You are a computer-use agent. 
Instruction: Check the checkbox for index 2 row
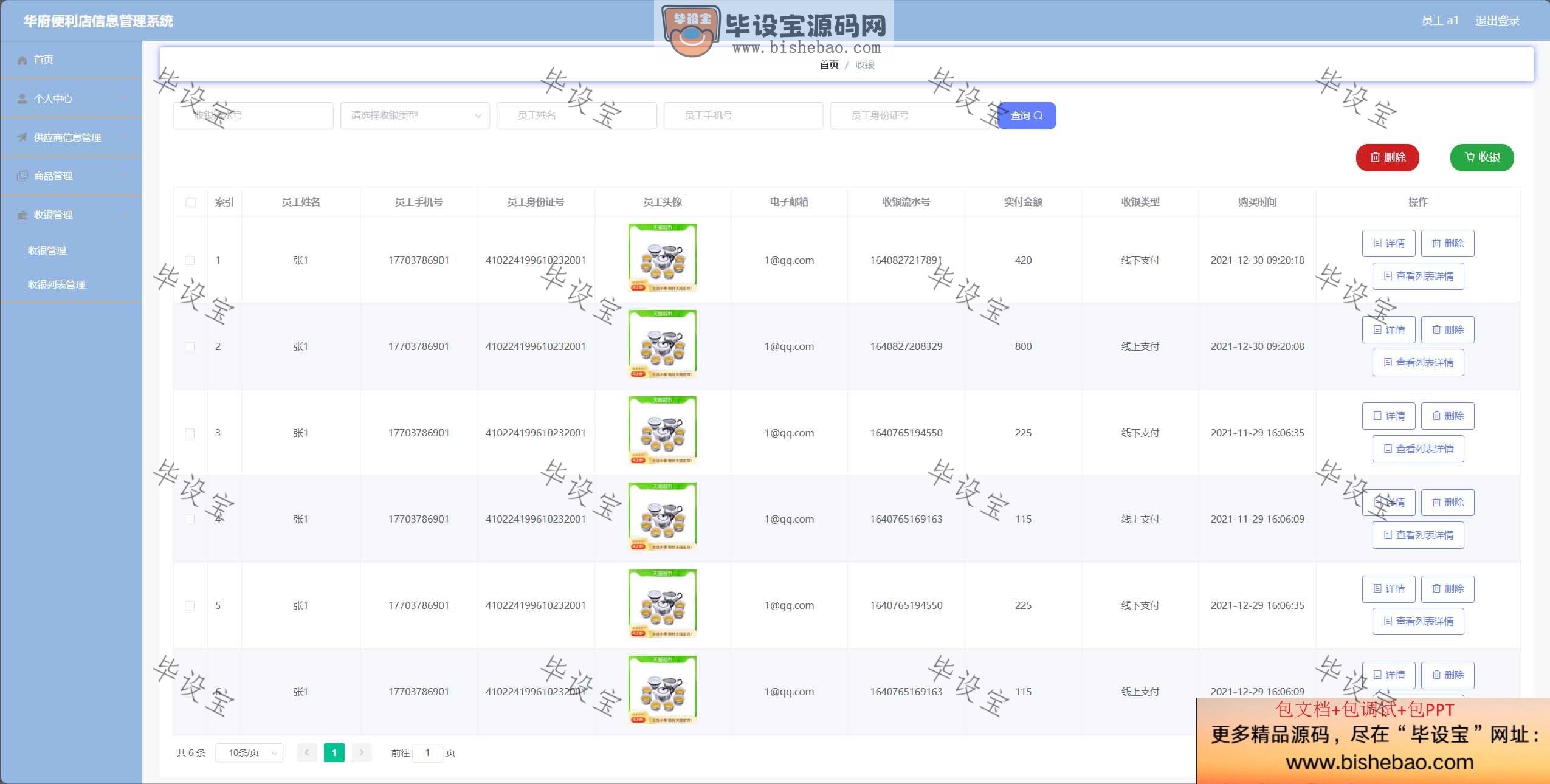[190, 346]
